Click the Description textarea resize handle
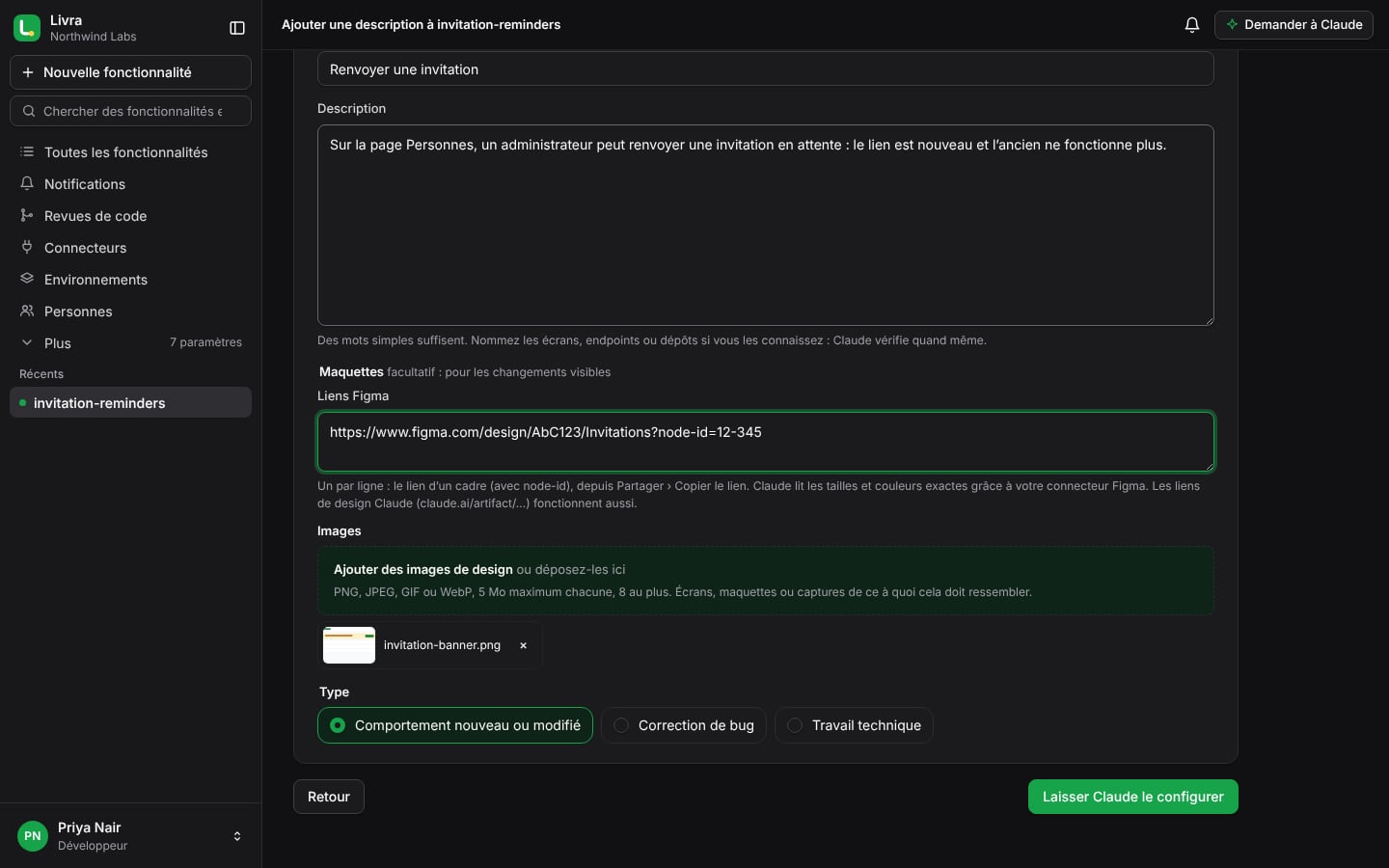The width and height of the screenshot is (1389, 868). 1208,319
